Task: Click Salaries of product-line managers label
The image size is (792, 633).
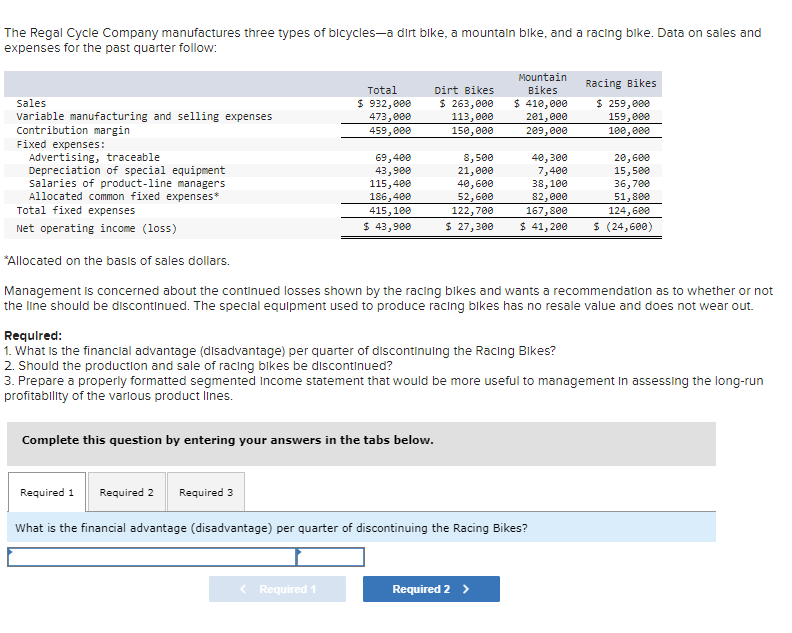Action: coord(127,184)
